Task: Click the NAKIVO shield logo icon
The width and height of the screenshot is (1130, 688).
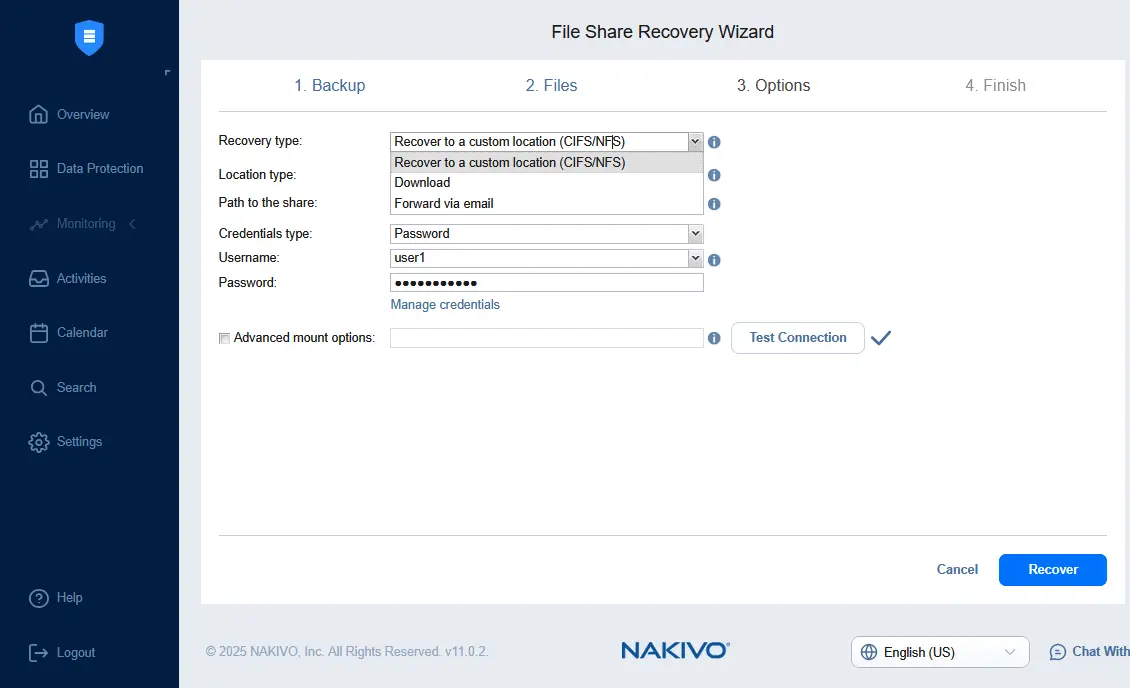Action: (89, 37)
